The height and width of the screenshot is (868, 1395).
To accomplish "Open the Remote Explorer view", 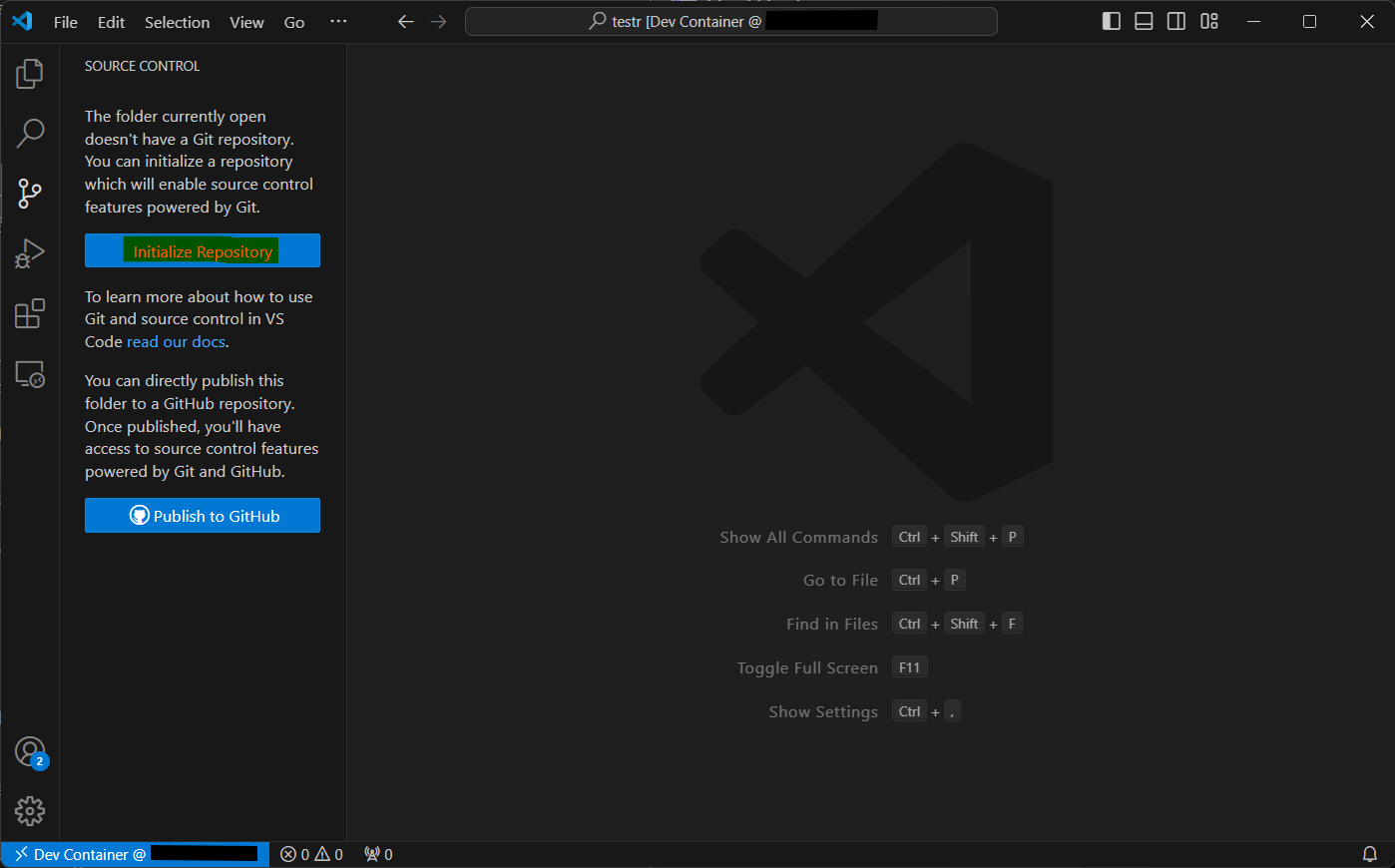I will click(30, 374).
